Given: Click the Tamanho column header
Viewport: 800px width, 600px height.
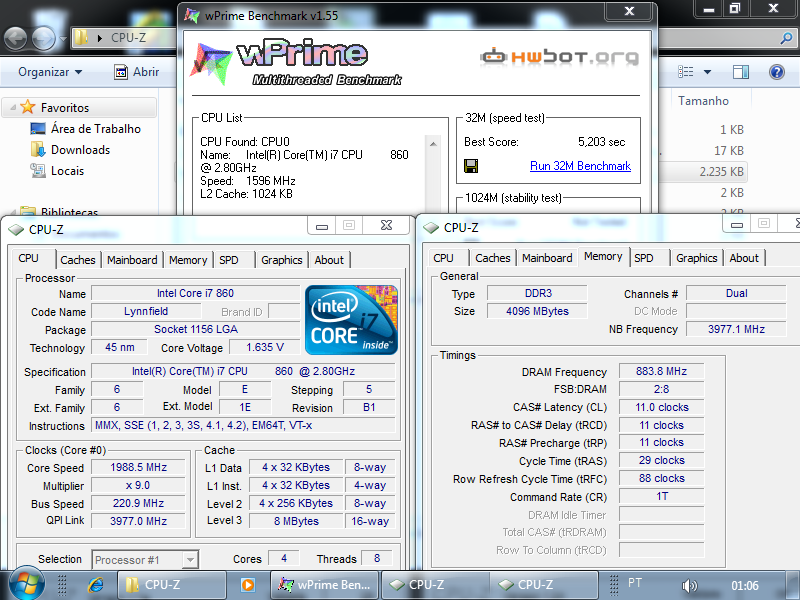Looking at the screenshot, I should coord(703,101).
